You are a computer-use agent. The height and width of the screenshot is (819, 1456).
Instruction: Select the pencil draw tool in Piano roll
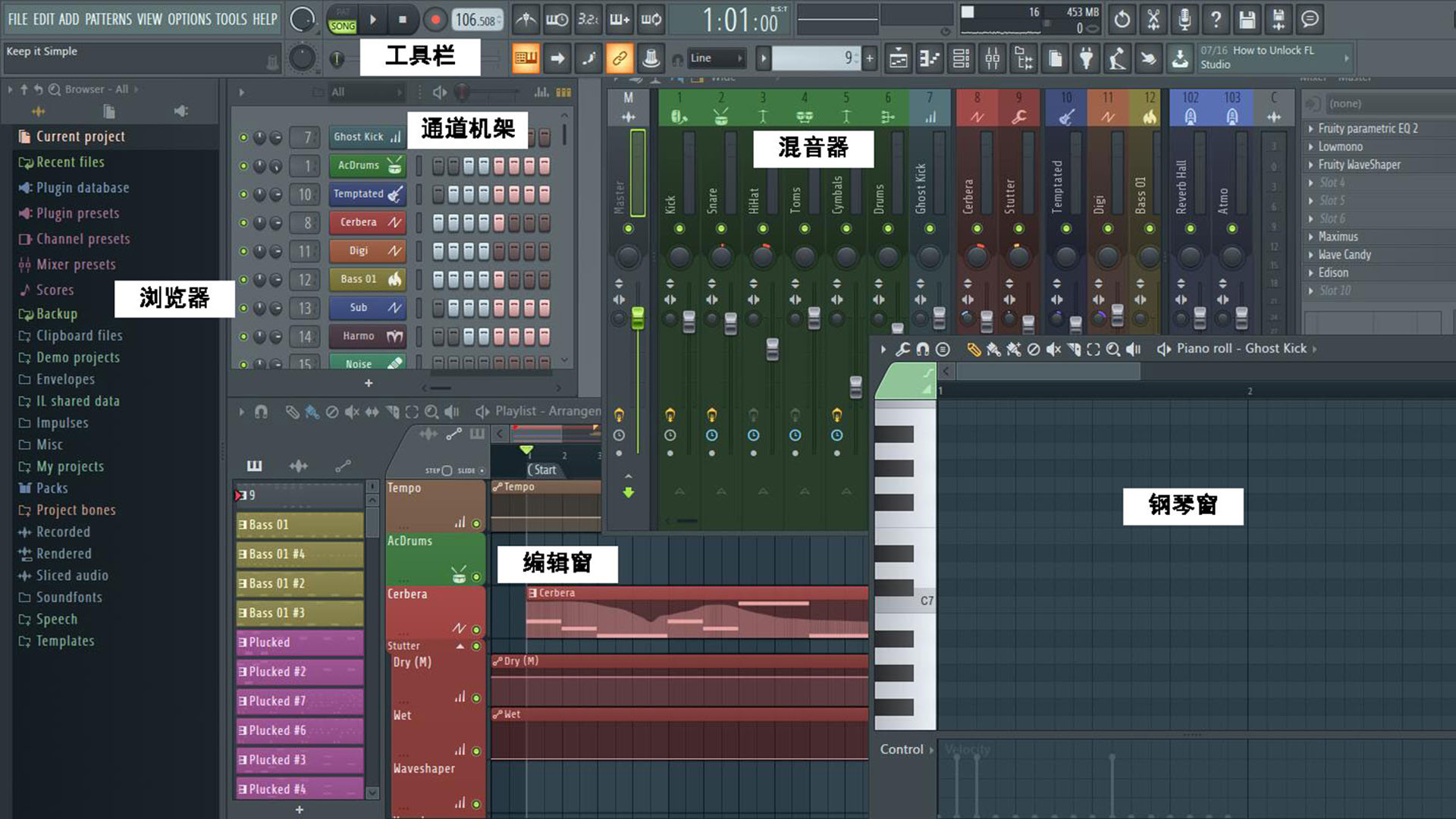(x=974, y=350)
